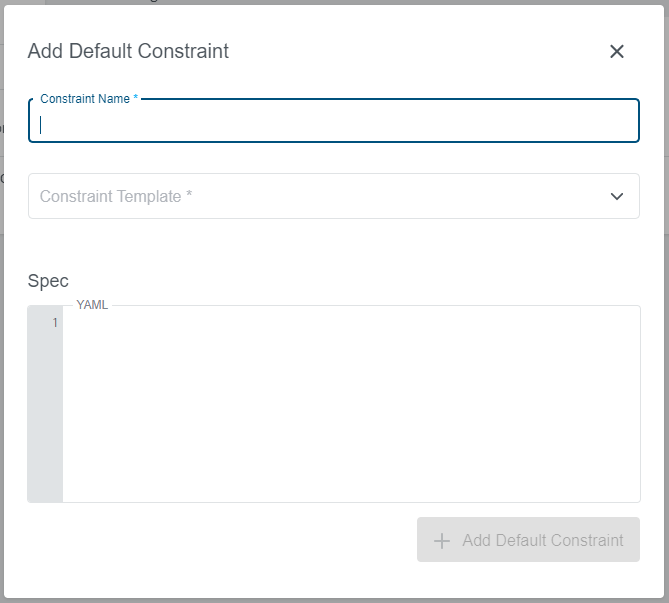This screenshot has height=603, width=669.
Task: Click the Constraint Name floating label
Action: click(89, 100)
